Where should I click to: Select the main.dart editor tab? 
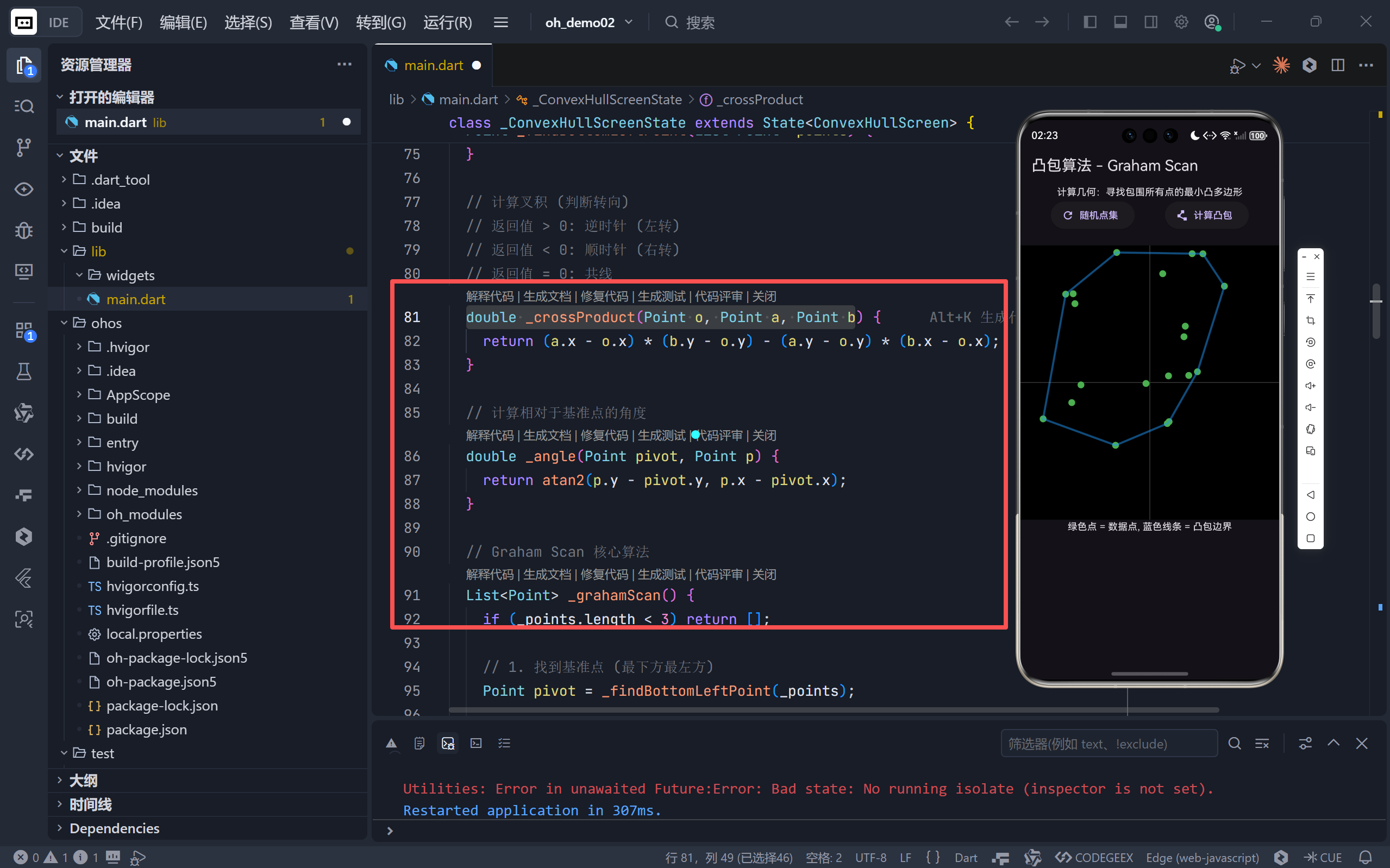(433, 65)
